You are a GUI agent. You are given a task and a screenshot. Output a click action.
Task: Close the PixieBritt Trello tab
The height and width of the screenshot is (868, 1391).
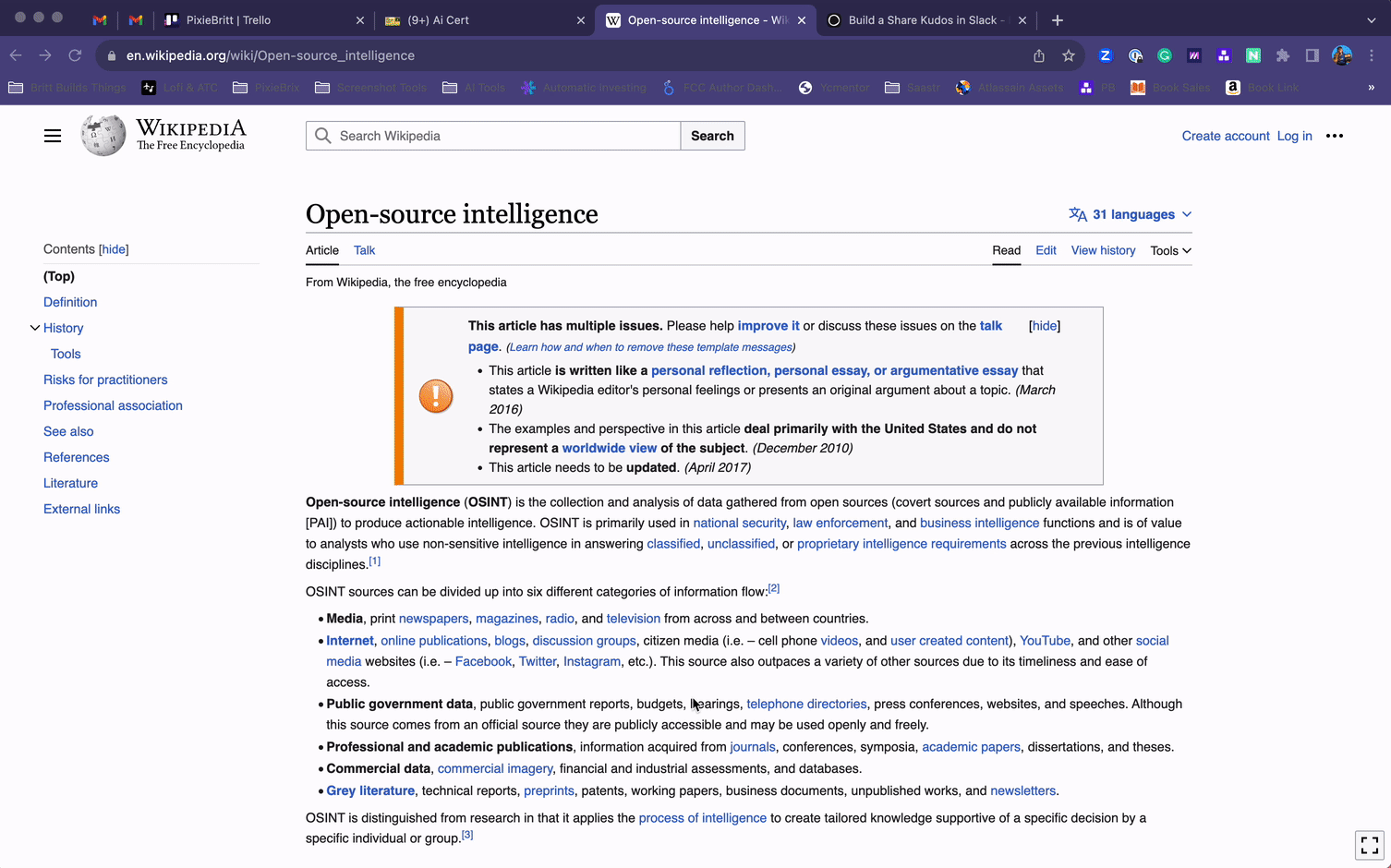(360, 19)
